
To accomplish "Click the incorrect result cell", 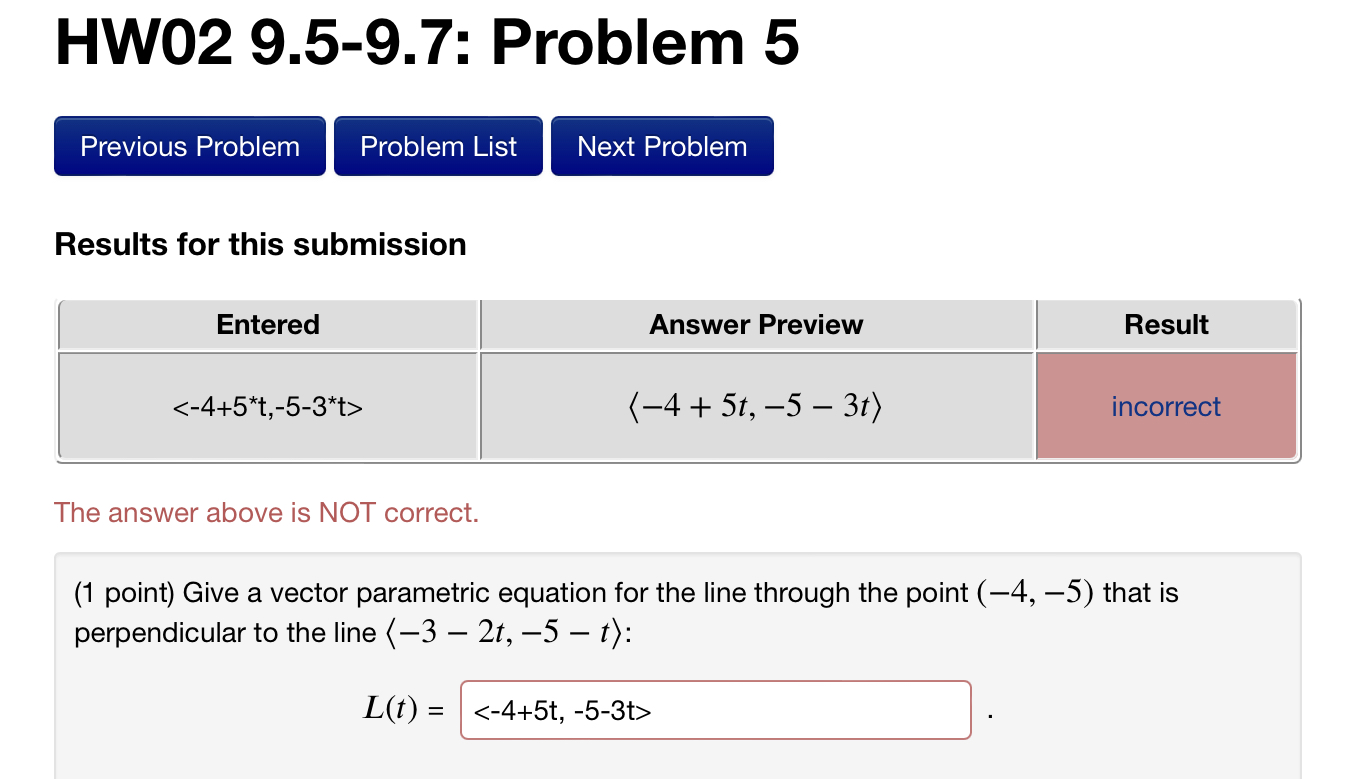I will click(x=1165, y=406).
